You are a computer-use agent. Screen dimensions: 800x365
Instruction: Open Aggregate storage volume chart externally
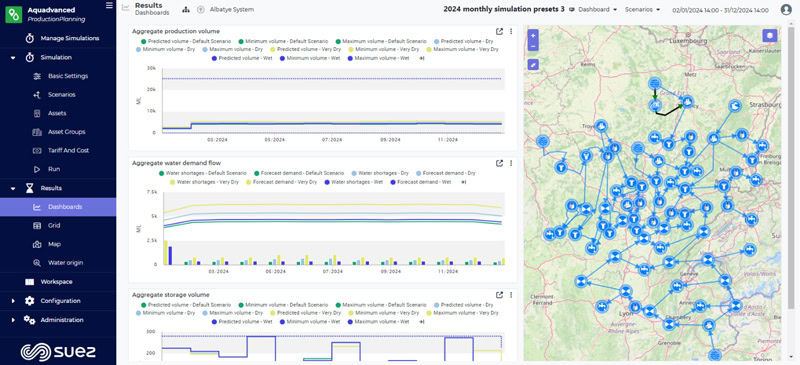pos(499,295)
